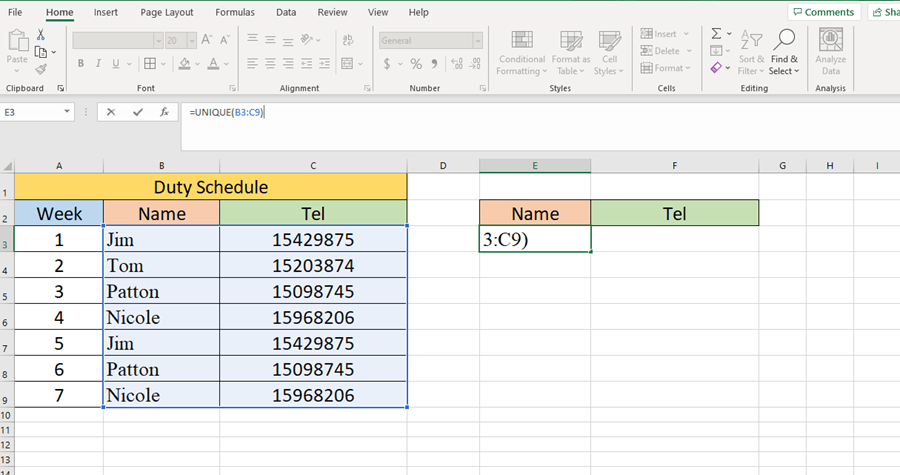The height and width of the screenshot is (475, 900).
Task: Toggle Underline formatting
Action: (x=116, y=64)
